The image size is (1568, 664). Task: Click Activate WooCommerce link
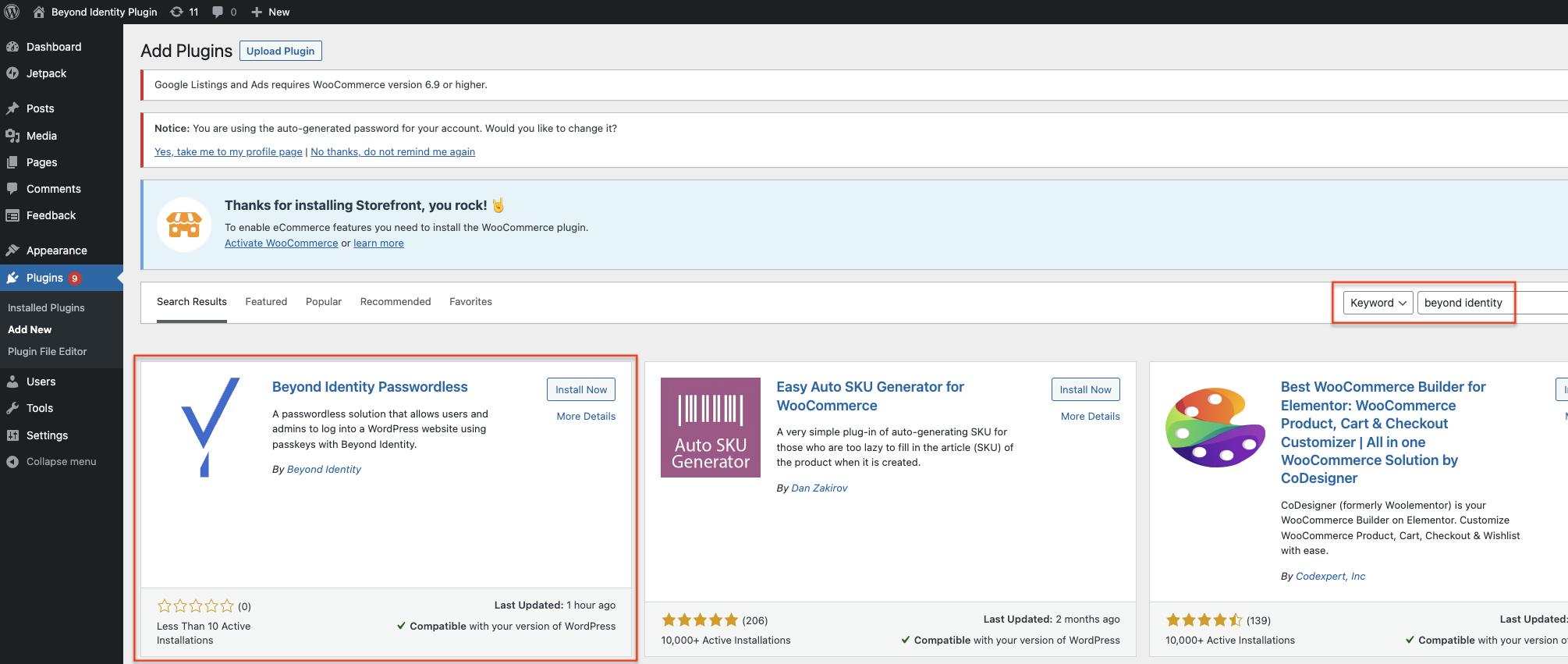[x=282, y=243]
